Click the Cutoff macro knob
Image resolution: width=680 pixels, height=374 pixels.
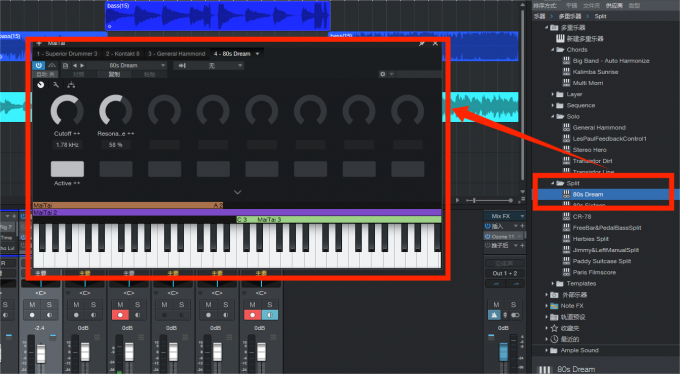67,111
